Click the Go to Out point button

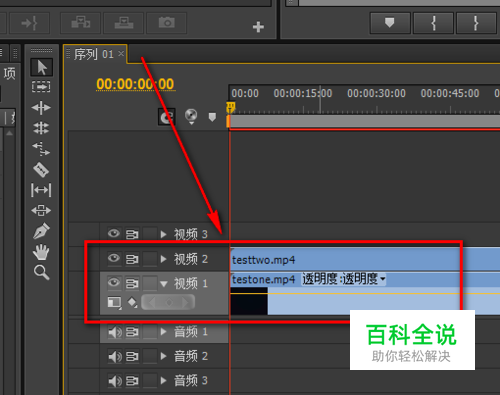29,23
